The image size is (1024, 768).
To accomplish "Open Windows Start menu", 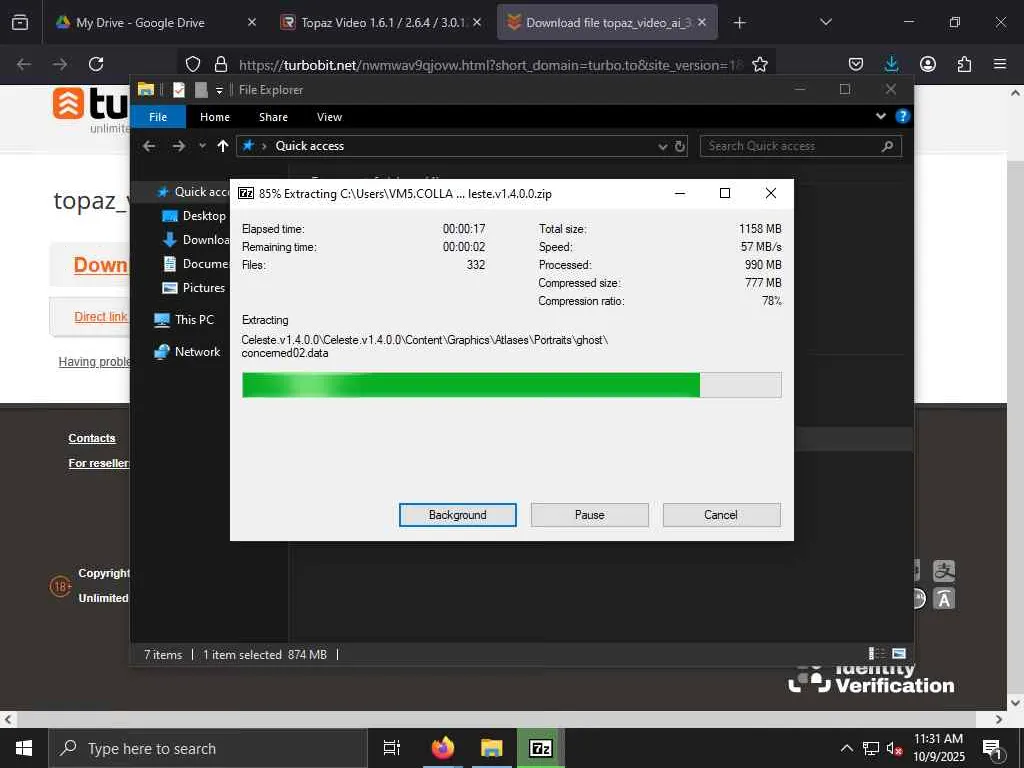I will [x=24, y=748].
